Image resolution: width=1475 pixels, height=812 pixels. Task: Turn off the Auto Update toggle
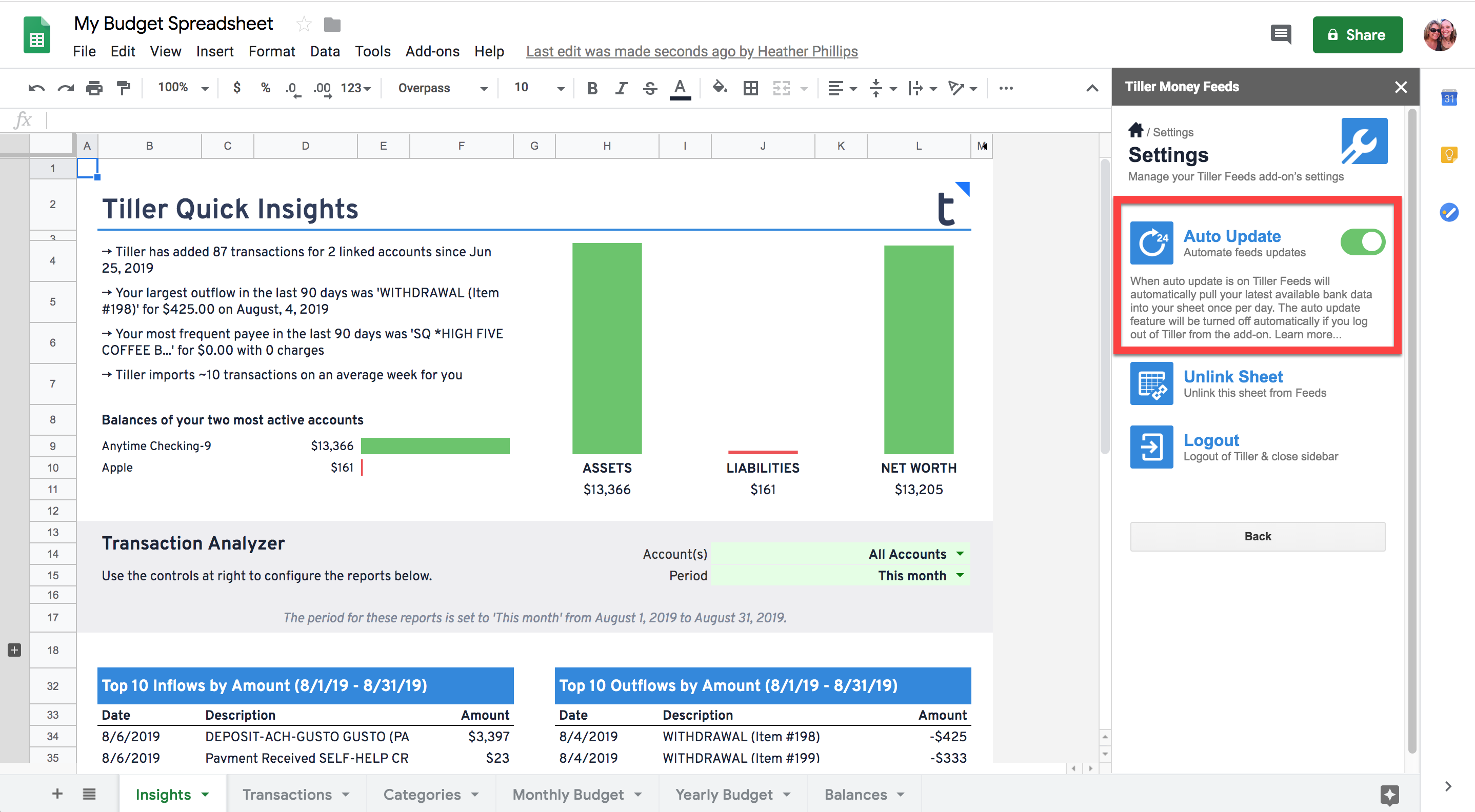1362,242
